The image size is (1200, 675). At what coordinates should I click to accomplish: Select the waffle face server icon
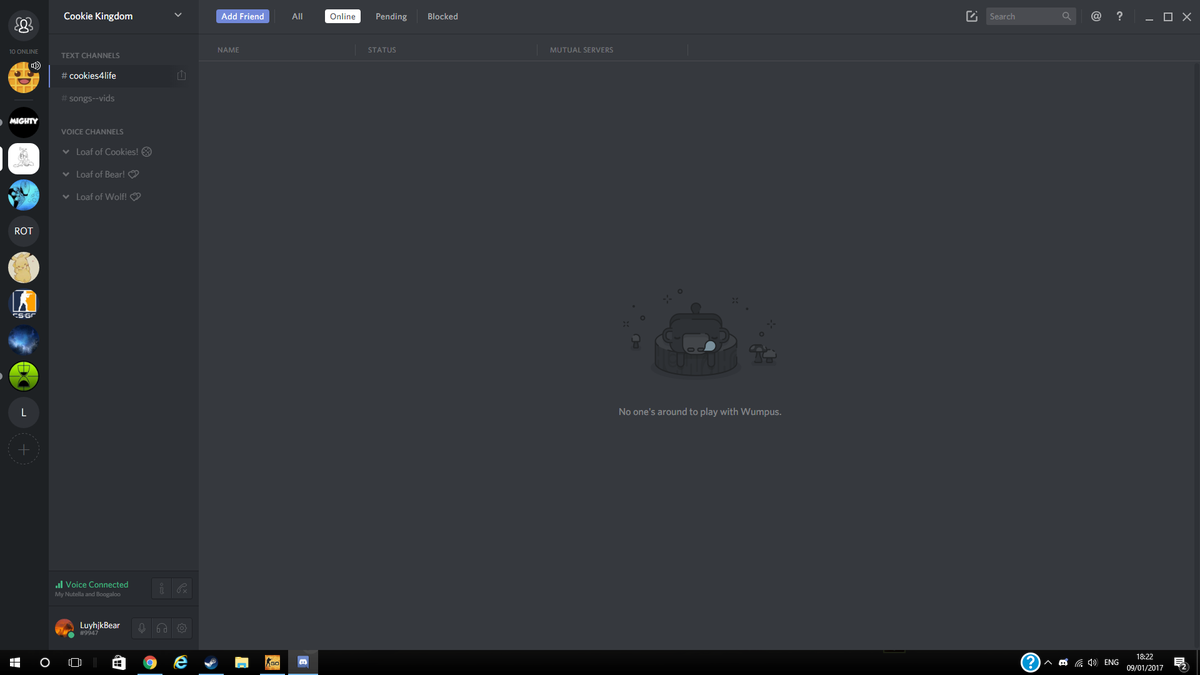click(24, 77)
